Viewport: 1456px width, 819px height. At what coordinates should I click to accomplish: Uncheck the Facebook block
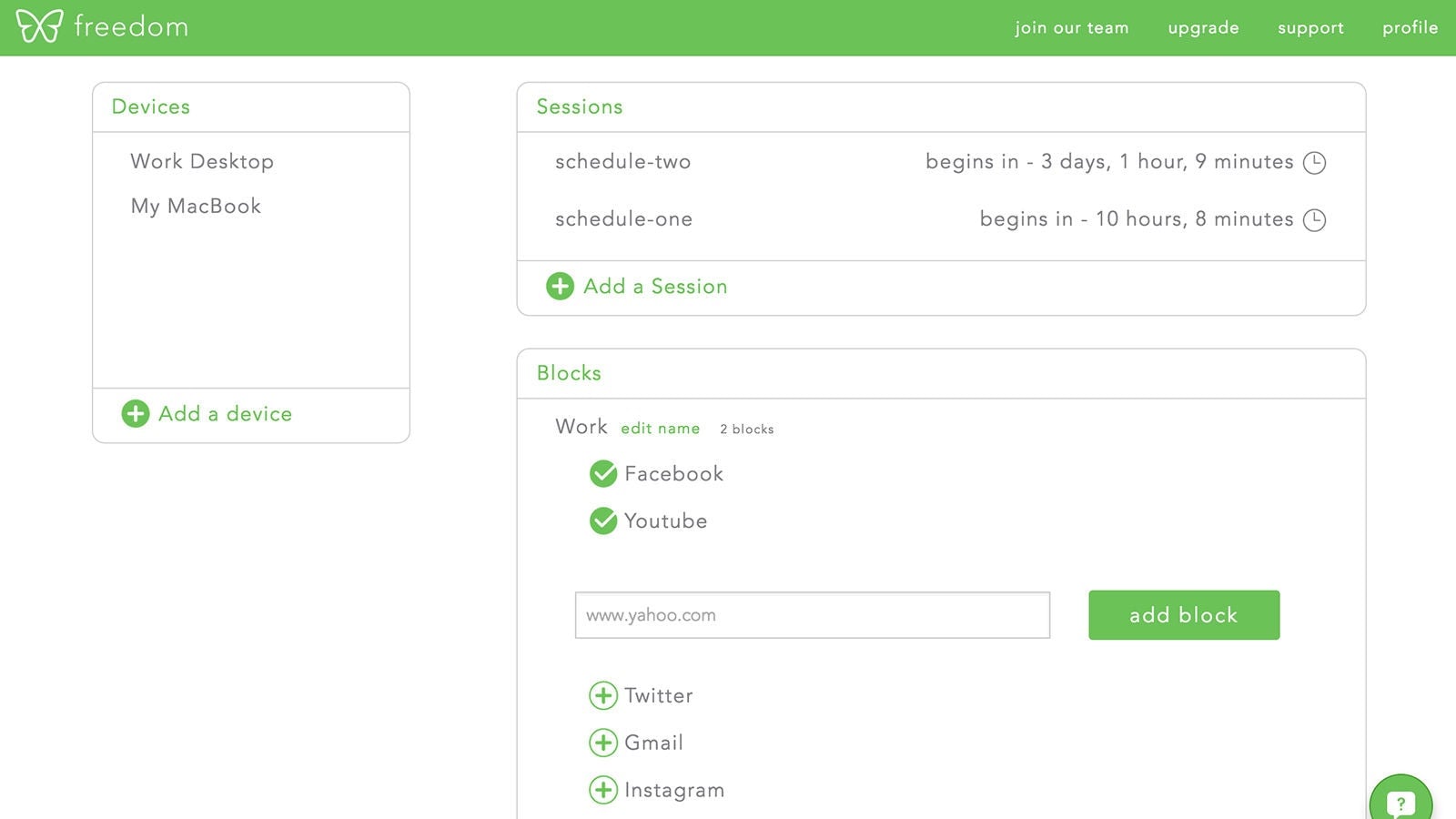(x=602, y=474)
